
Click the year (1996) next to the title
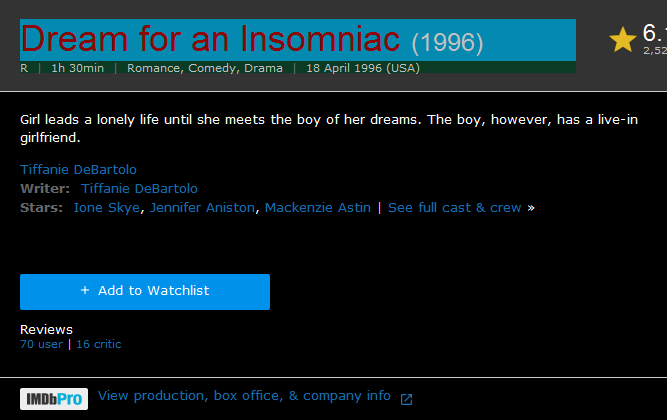448,43
